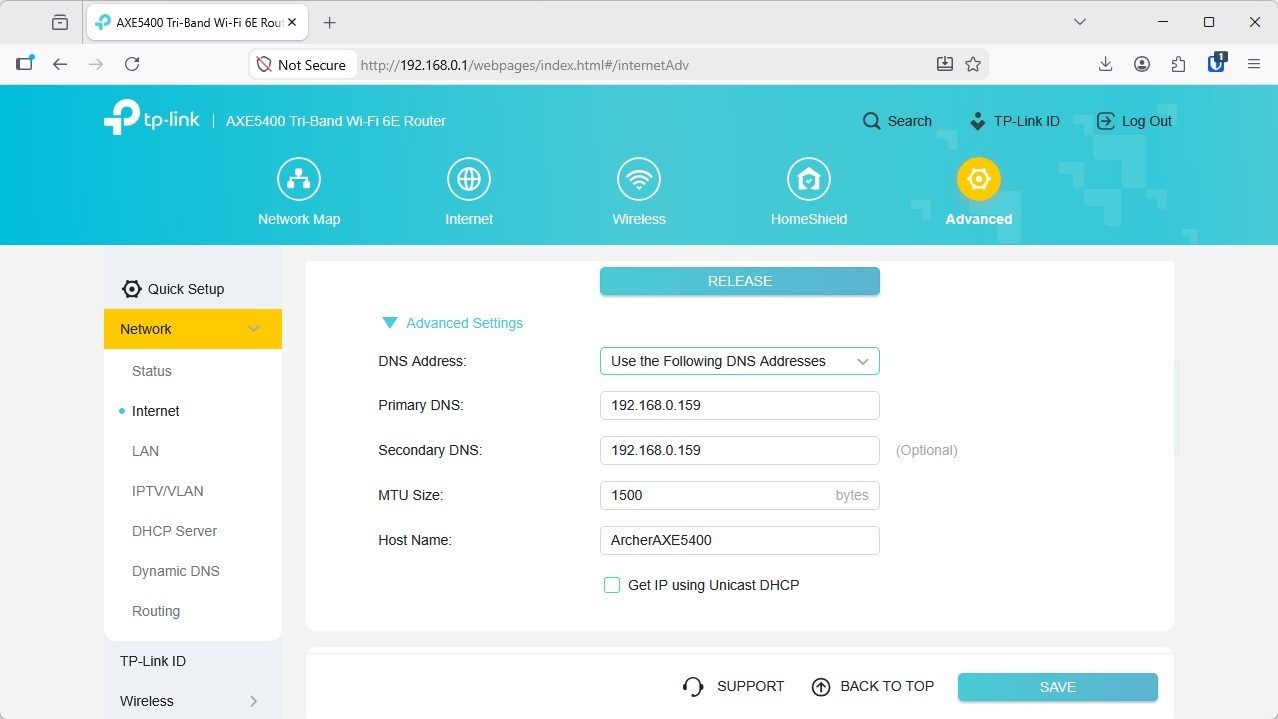This screenshot has width=1278, height=719.
Task: Select Dynamic DNS in the sidebar
Action: pyautogui.click(x=175, y=571)
